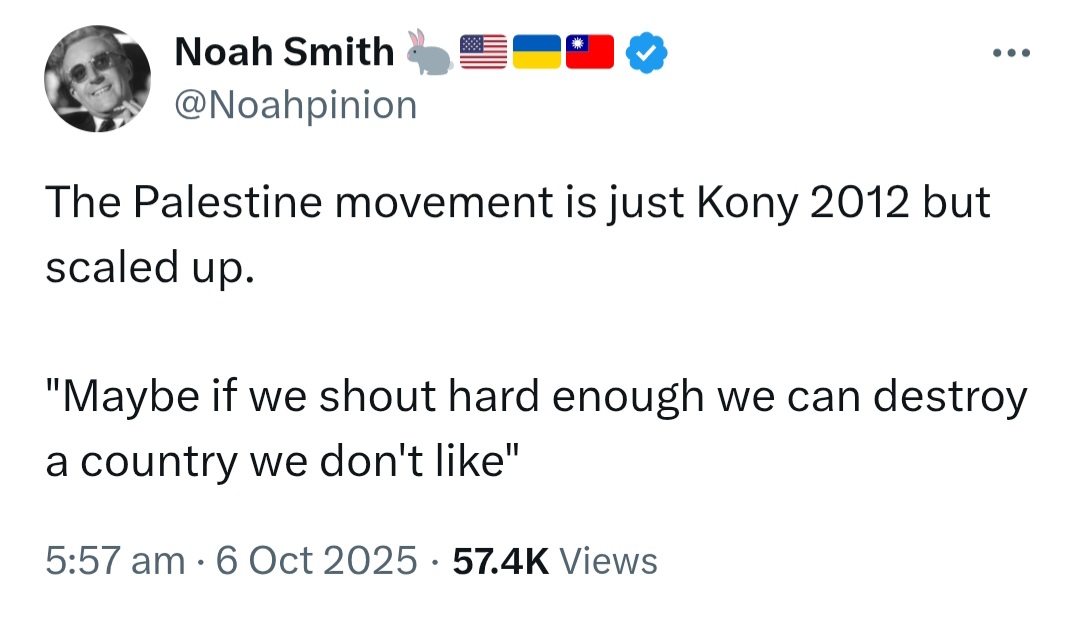Click the 'scaled up.' text line
Image resolution: width=1080 pixels, height=621 pixels.
tap(150, 268)
